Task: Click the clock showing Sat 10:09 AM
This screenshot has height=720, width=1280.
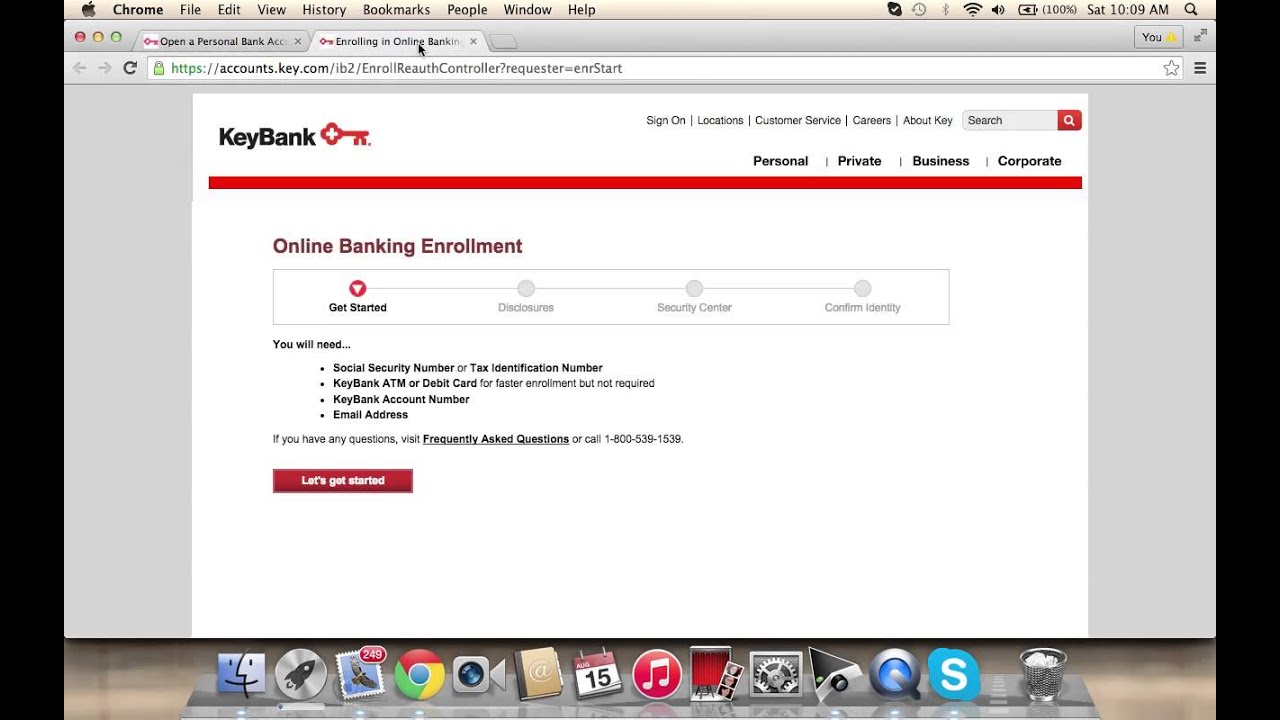Action: 1127,9
